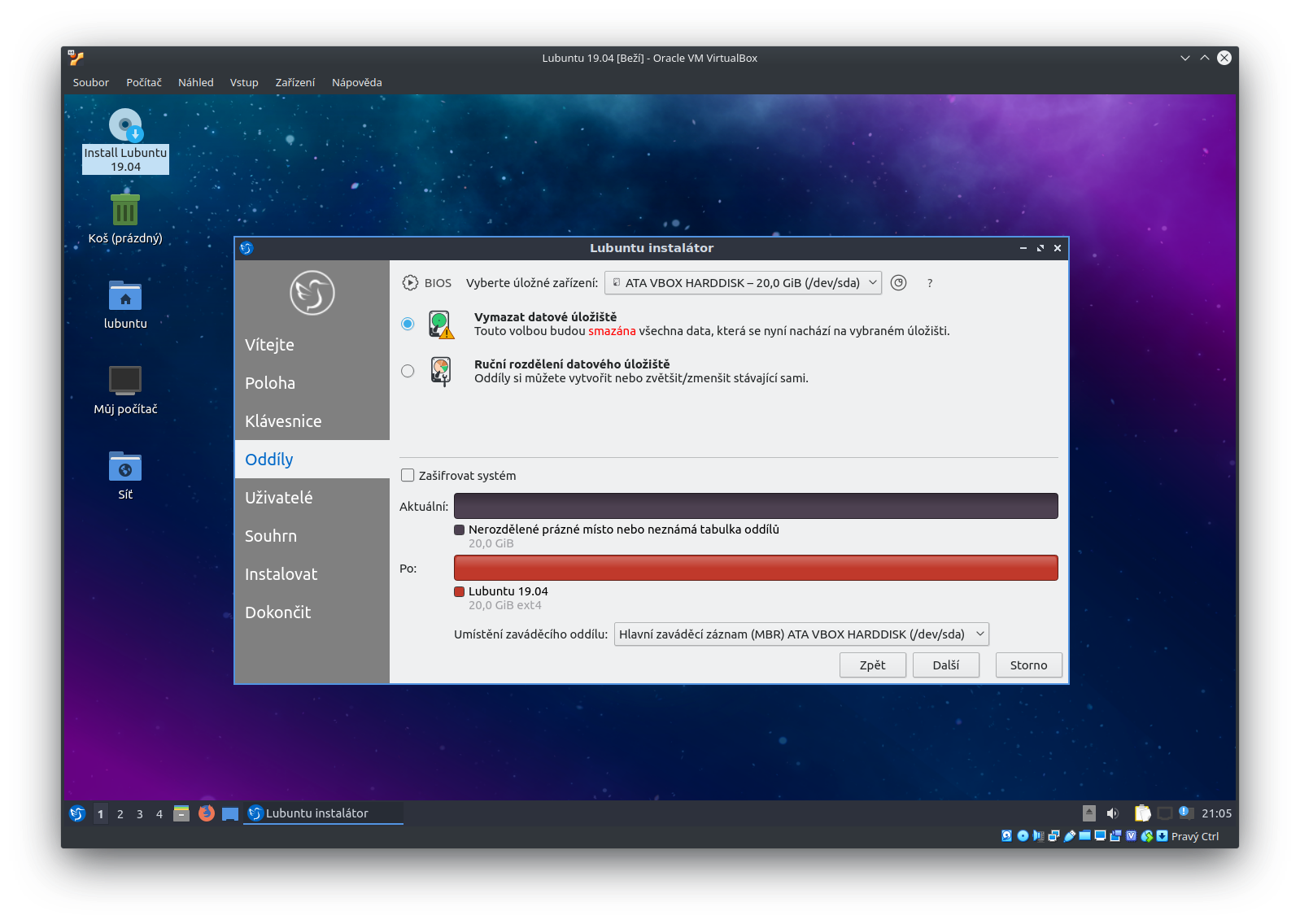1300x924 pixels.
Task: Select Ruční rozdělení datového úložiště radio
Action: pos(408,371)
